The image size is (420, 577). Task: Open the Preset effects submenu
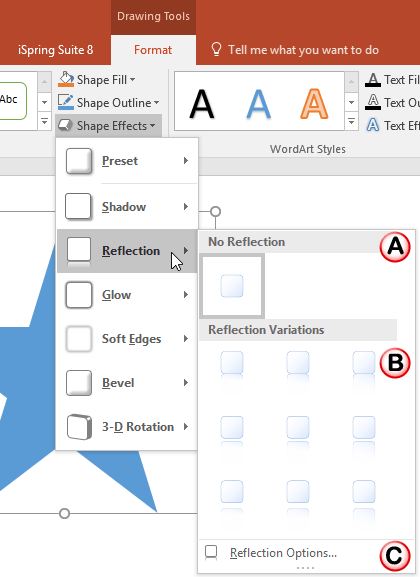[127, 161]
